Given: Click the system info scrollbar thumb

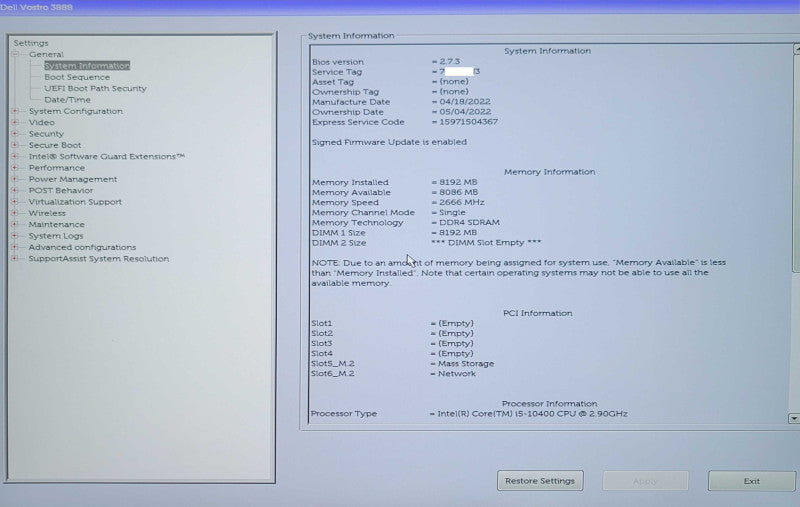Looking at the screenshot, I should [796, 163].
